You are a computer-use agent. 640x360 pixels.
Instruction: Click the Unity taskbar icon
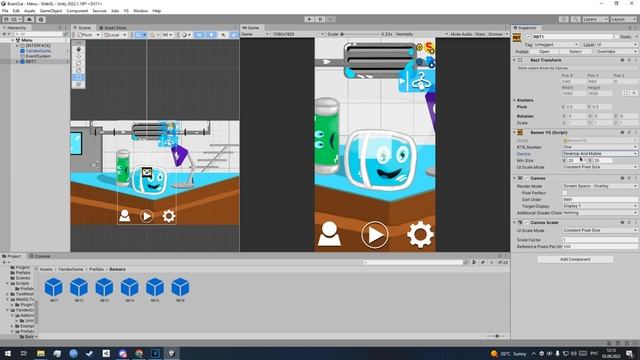171,353
